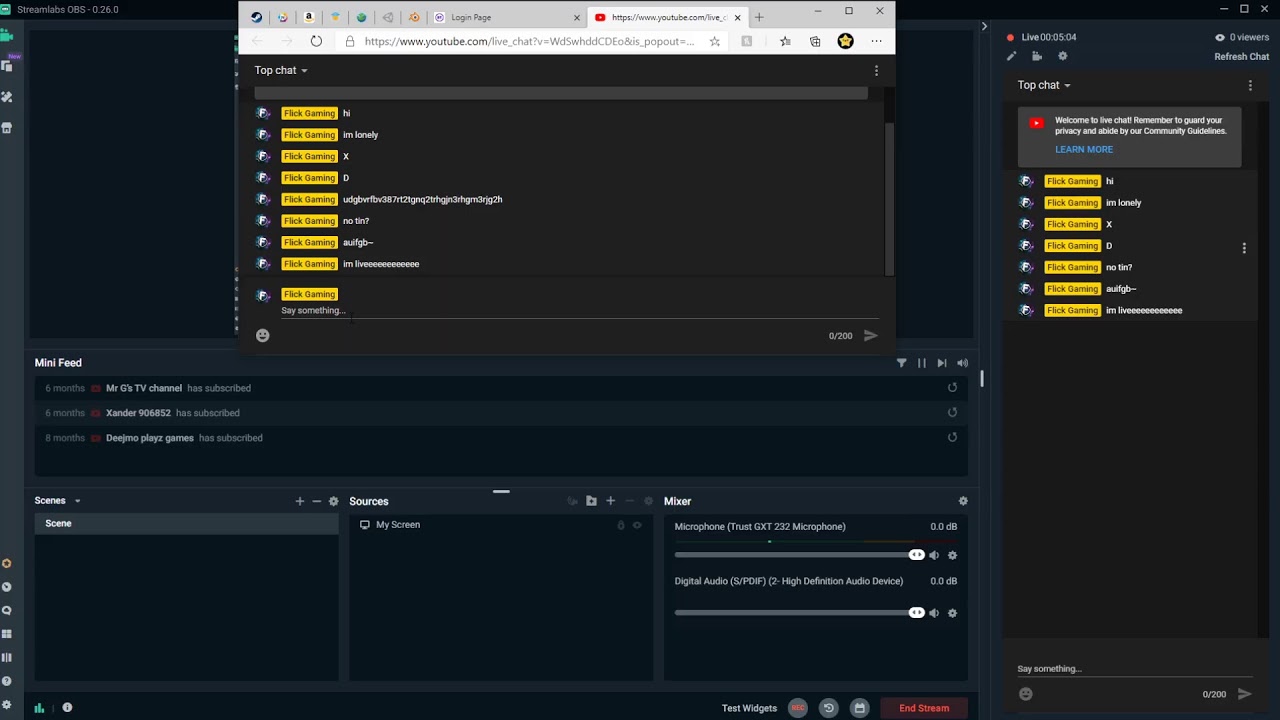Open scene transition settings gear
The width and height of the screenshot is (1280, 720).
coord(334,501)
